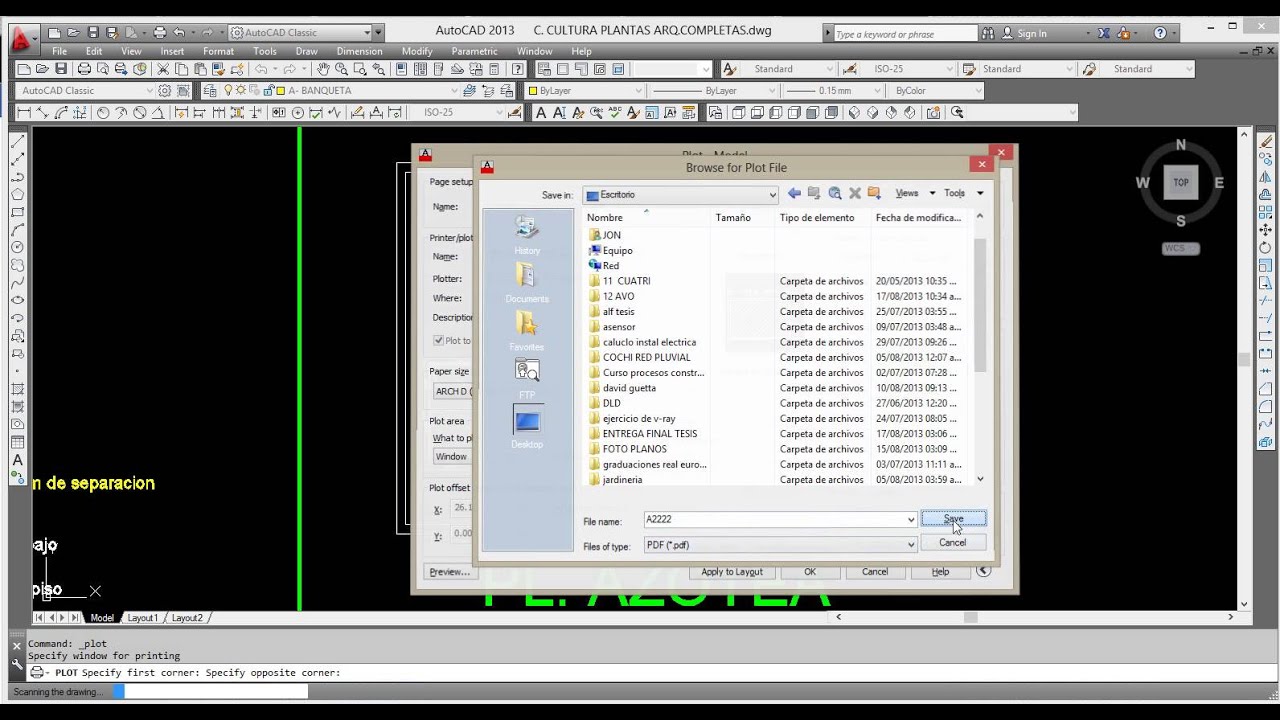Click the Preview button in Plot dialog
The width and height of the screenshot is (1280, 720).
click(449, 572)
